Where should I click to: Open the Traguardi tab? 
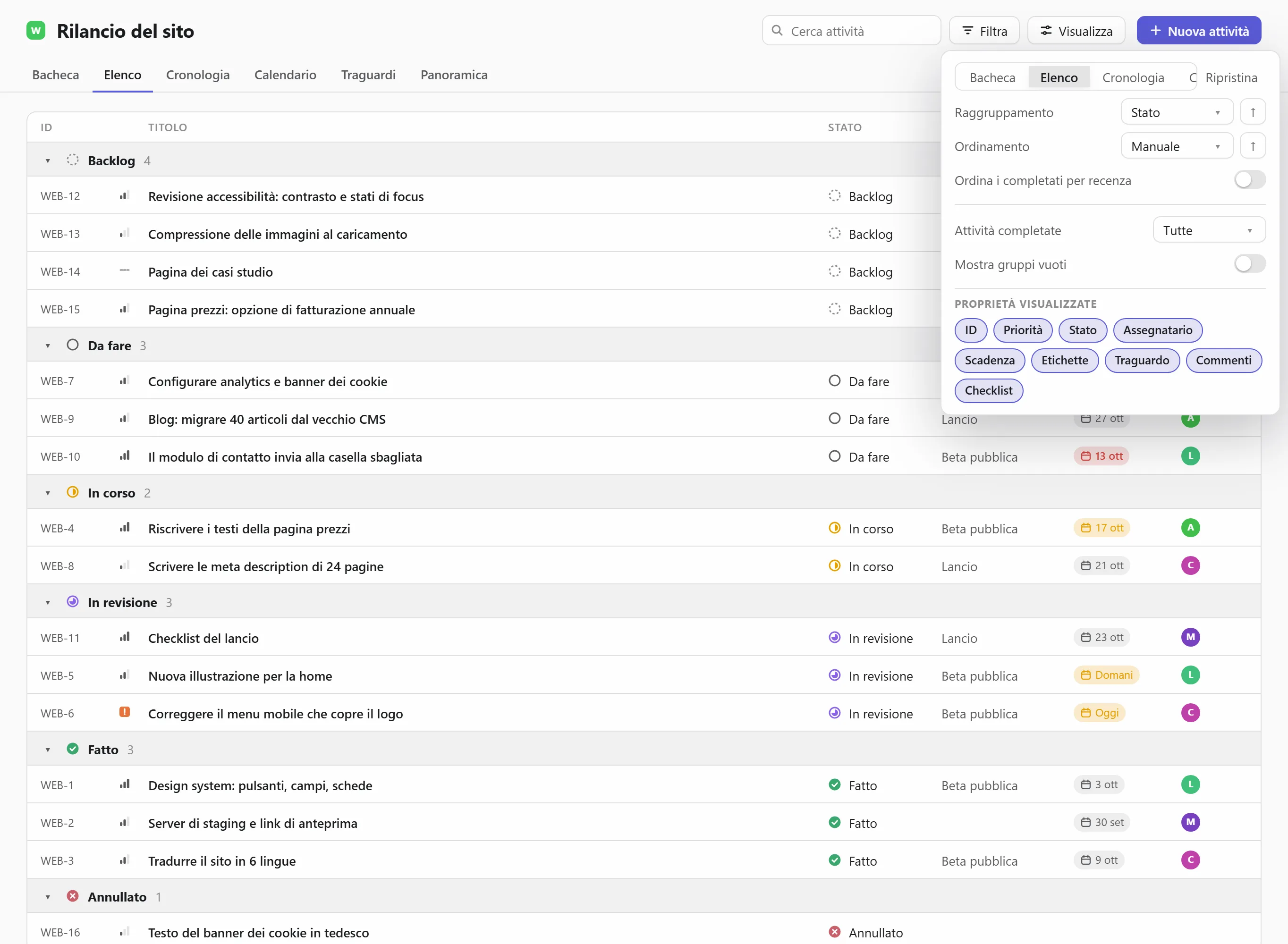tap(368, 75)
